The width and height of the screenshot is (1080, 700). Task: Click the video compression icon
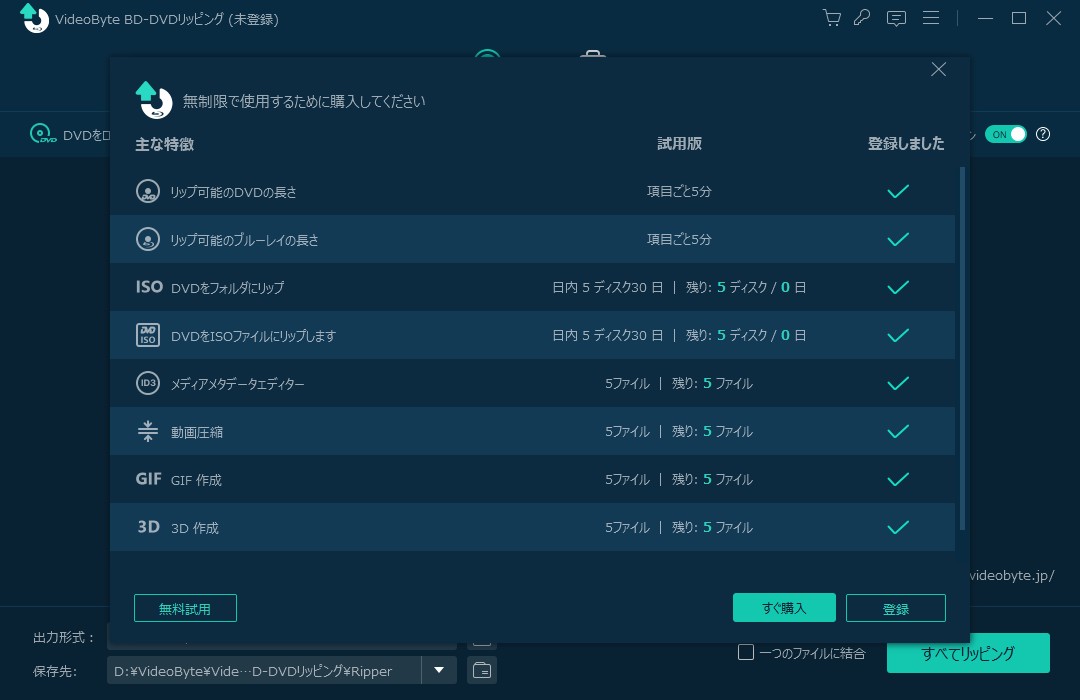[x=148, y=431]
